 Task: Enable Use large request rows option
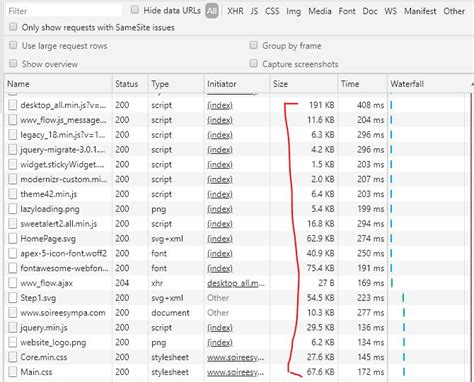coord(13,45)
